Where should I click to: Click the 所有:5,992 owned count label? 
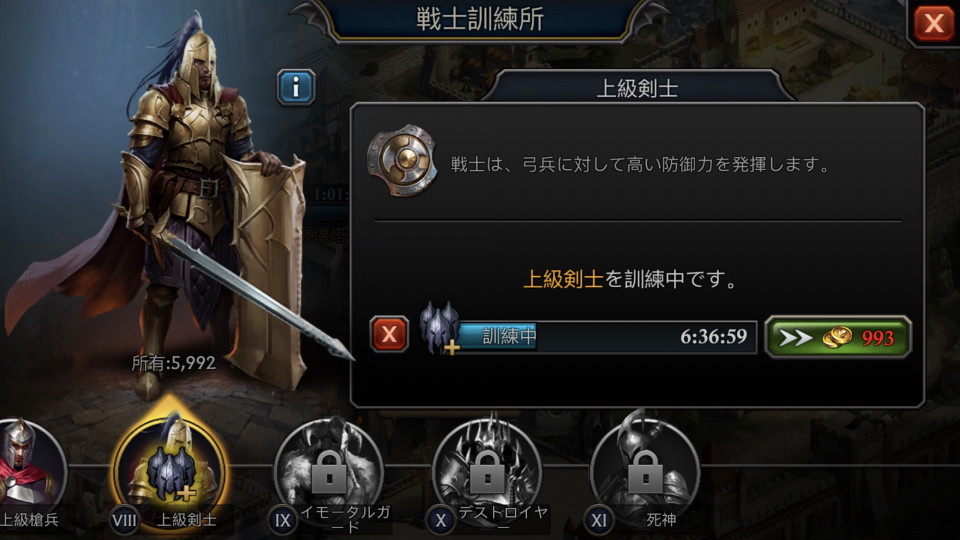[x=174, y=363]
